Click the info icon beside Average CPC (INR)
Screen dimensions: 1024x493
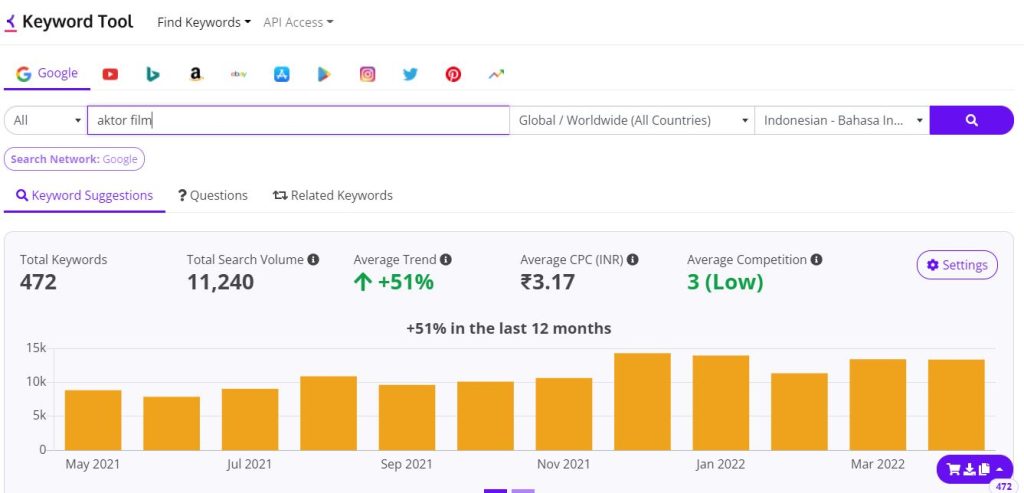click(x=633, y=260)
